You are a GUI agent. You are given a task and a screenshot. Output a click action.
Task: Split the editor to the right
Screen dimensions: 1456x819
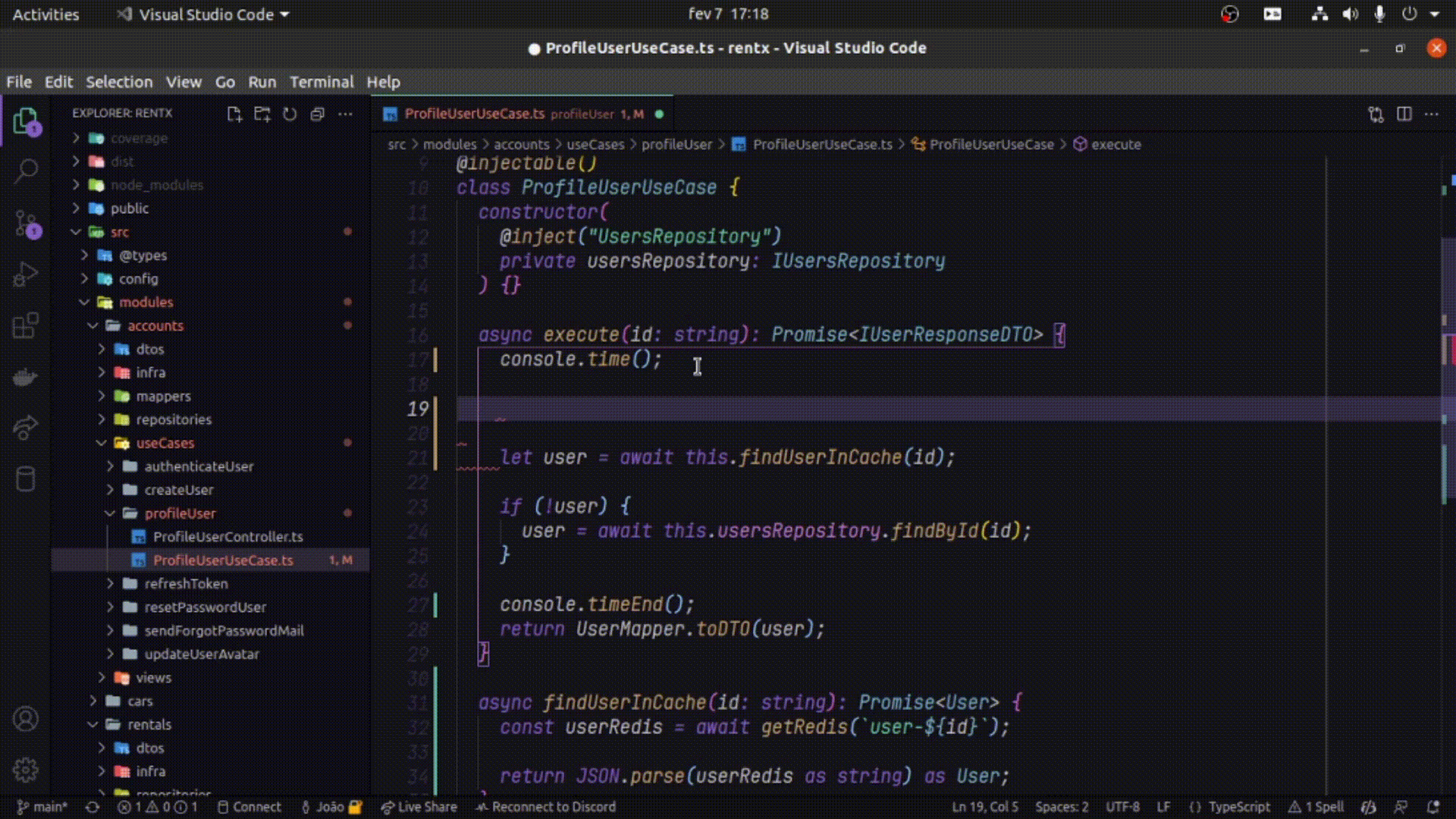tap(1404, 114)
